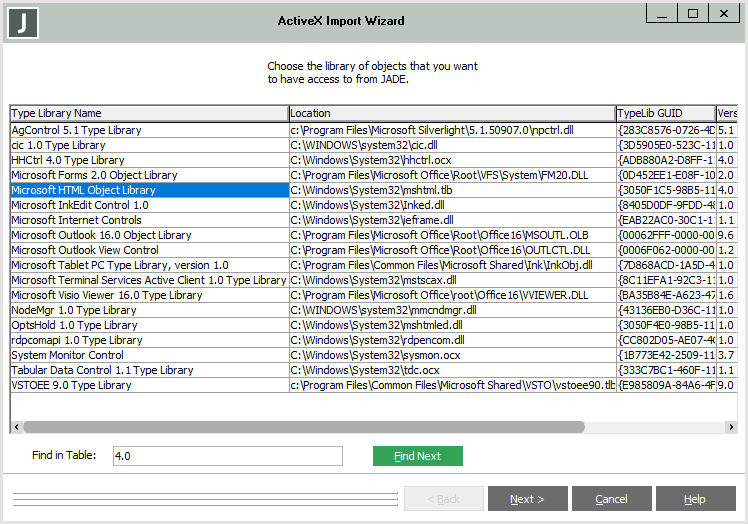
Task: Click location cell containing hhctrl.ocx
Action: click(x=452, y=160)
